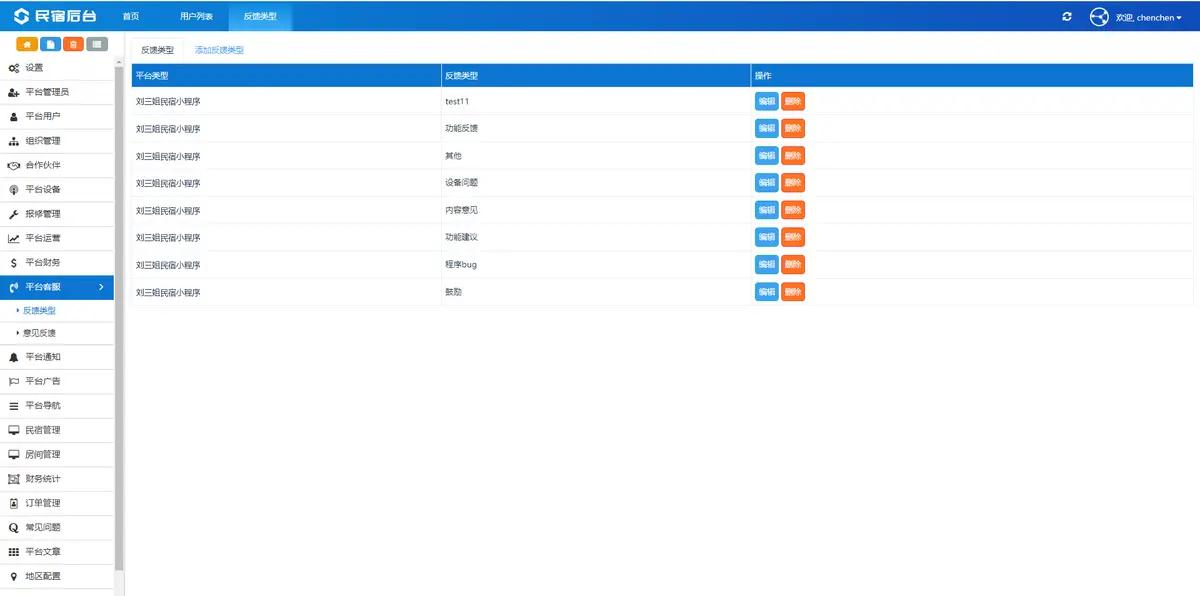Click the 鼓励 cell

(596, 291)
